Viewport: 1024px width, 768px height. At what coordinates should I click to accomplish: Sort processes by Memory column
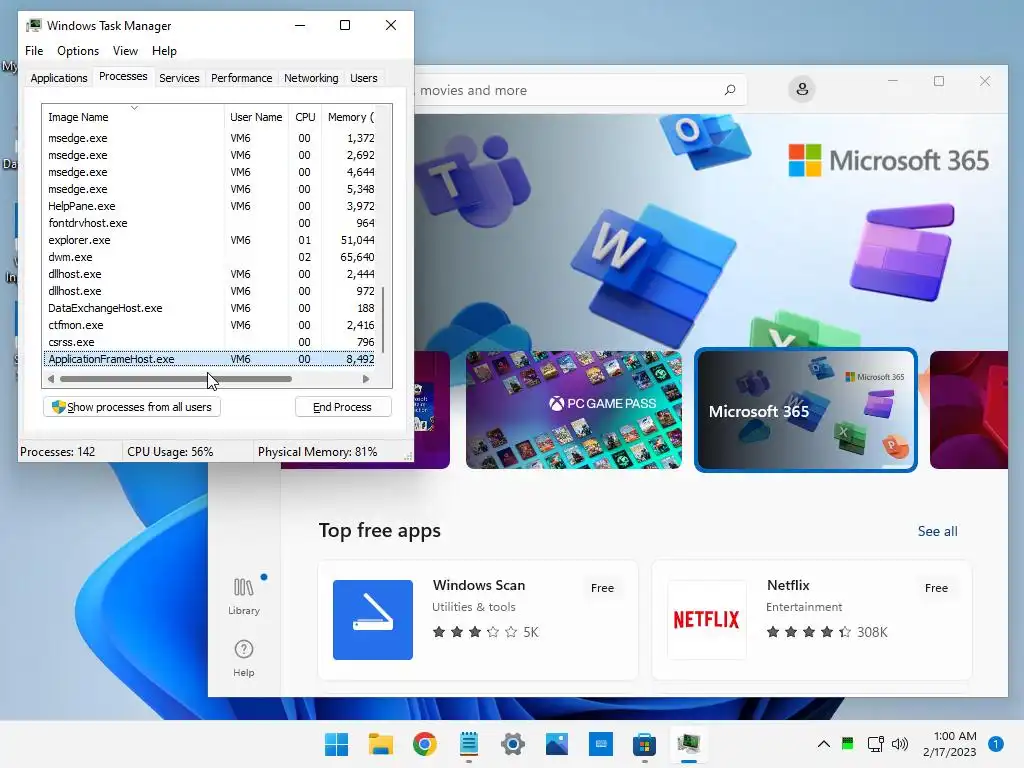(351, 117)
